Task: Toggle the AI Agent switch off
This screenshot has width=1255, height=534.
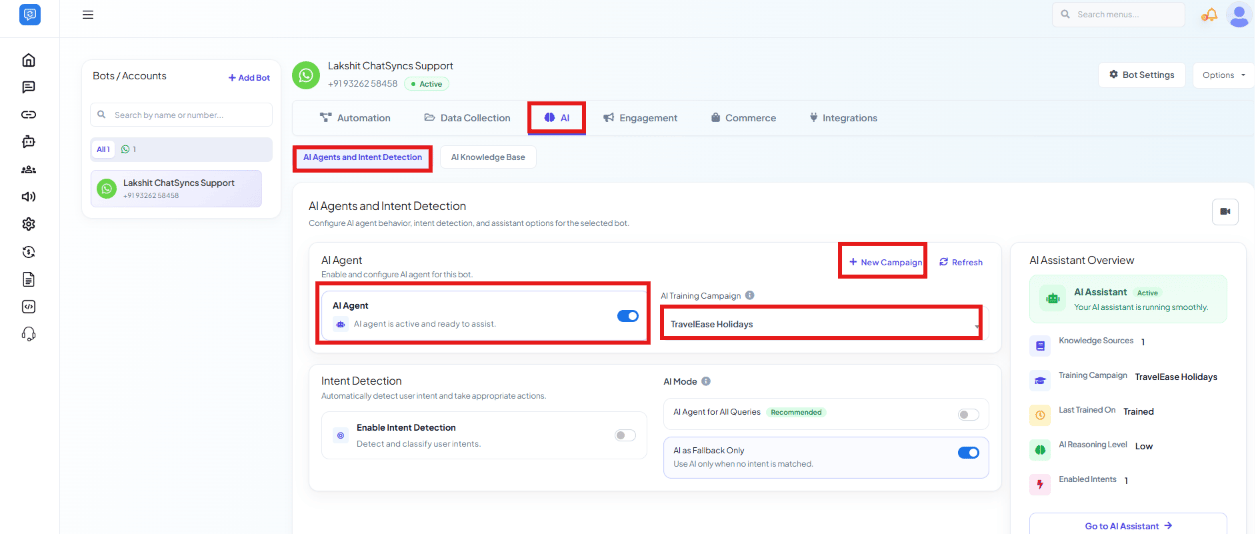Action: (628, 316)
